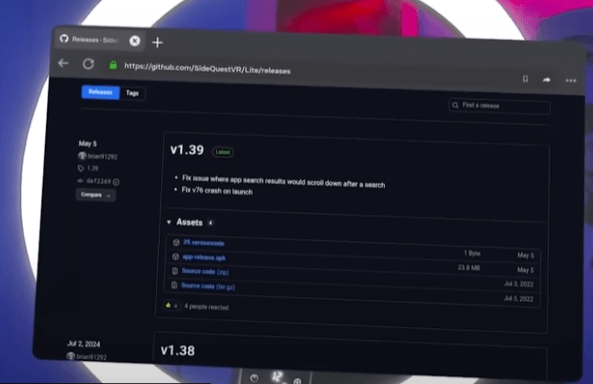This screenshot has height=384, width=593.
Task: Download the app-release.apk file
Action: (x=204, y=258)
